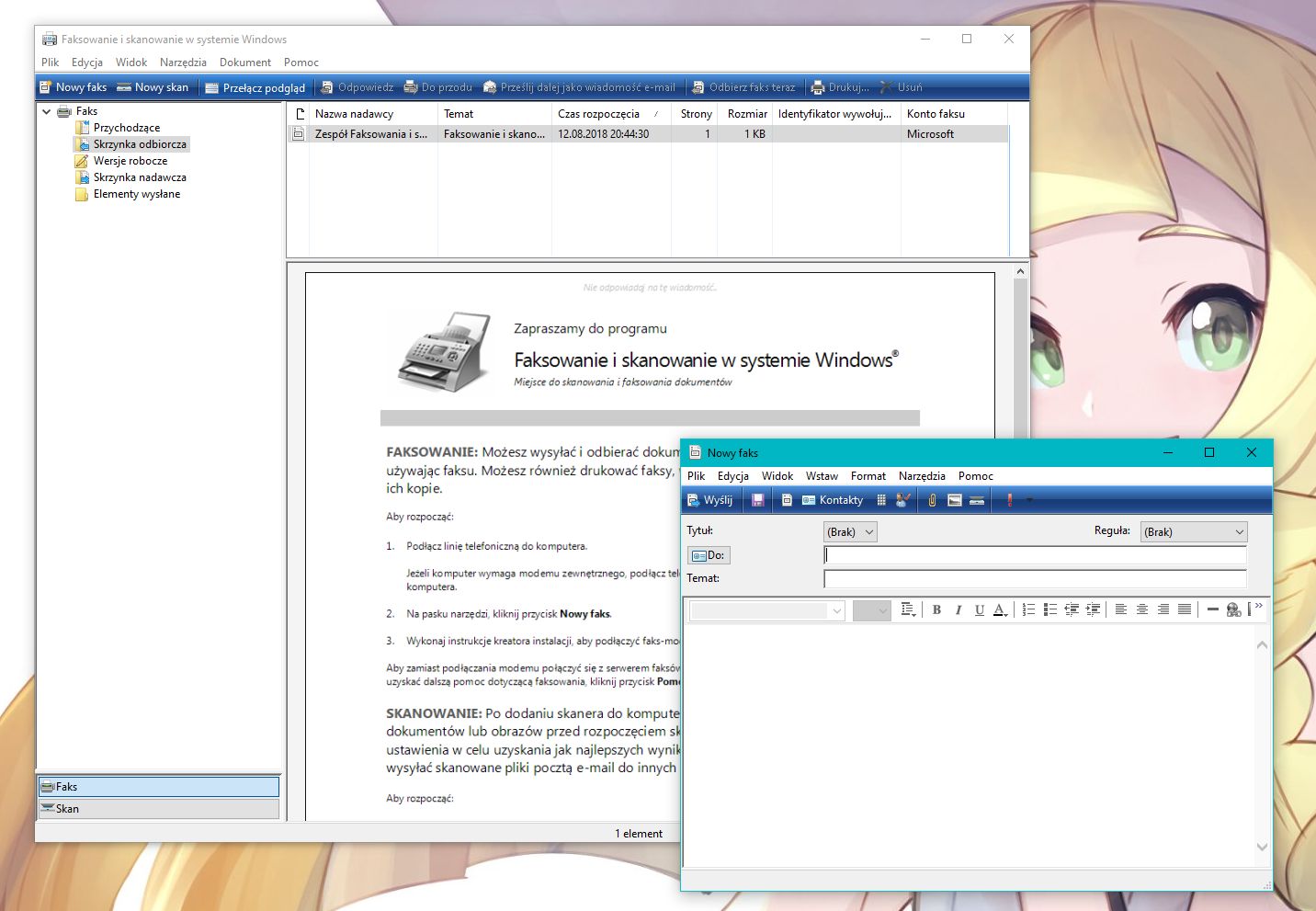Screen dimensions: 1316x911
Task: Click the paperclip attachment icon
Action: point(932,500)
